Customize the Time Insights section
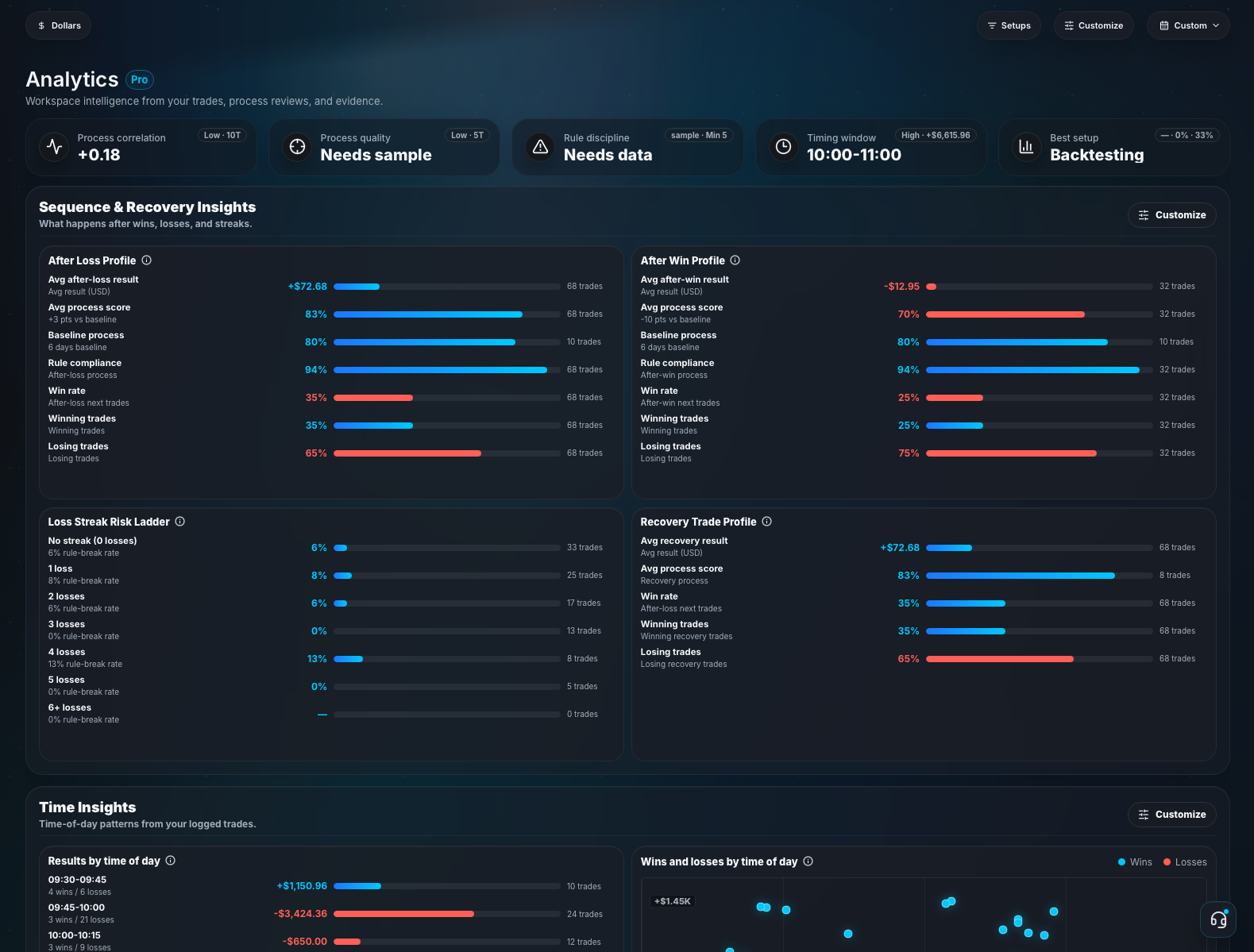 coord(1172,815)
